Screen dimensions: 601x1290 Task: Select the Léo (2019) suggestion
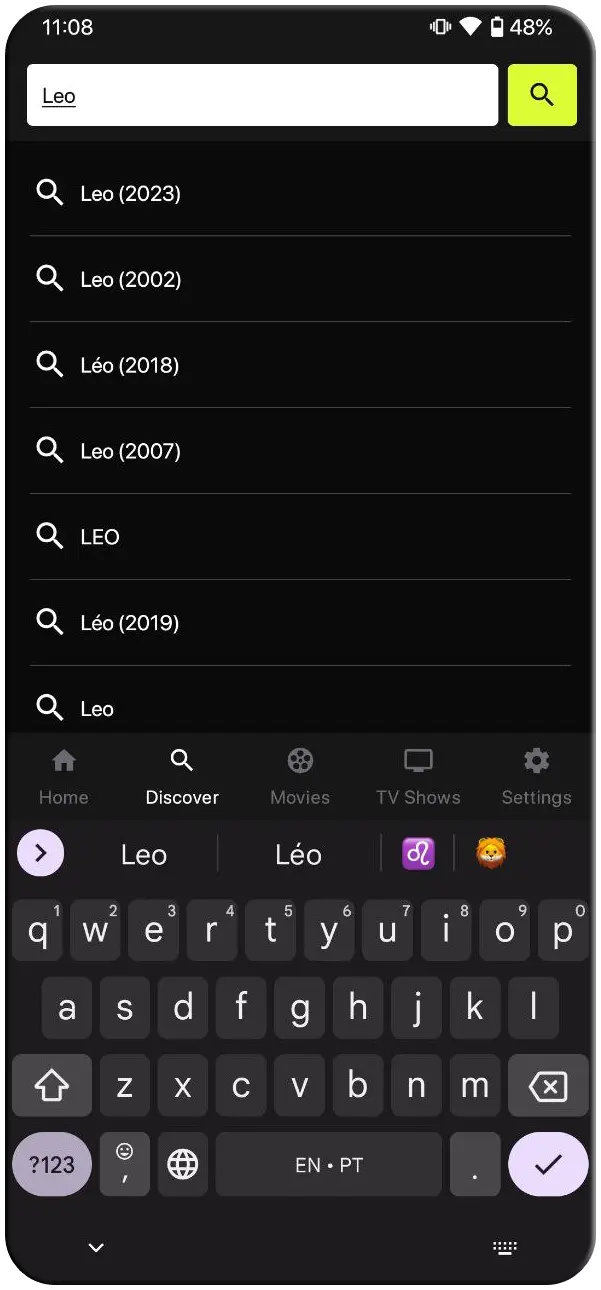pos(130,623)
